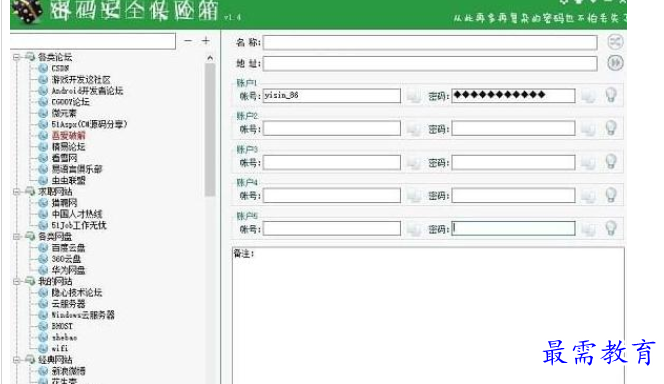
Task: Select the 51Aspx(C#源码分享) tree entry
Action: [89, 124]
